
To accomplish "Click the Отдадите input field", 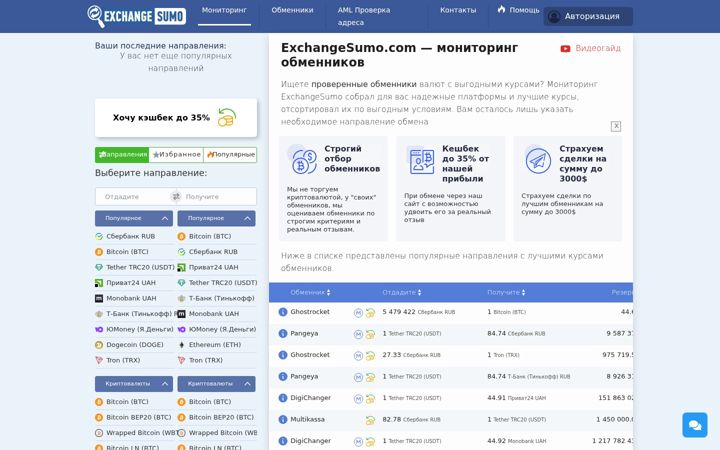I will pyautogui.click(x=133, y=197).
